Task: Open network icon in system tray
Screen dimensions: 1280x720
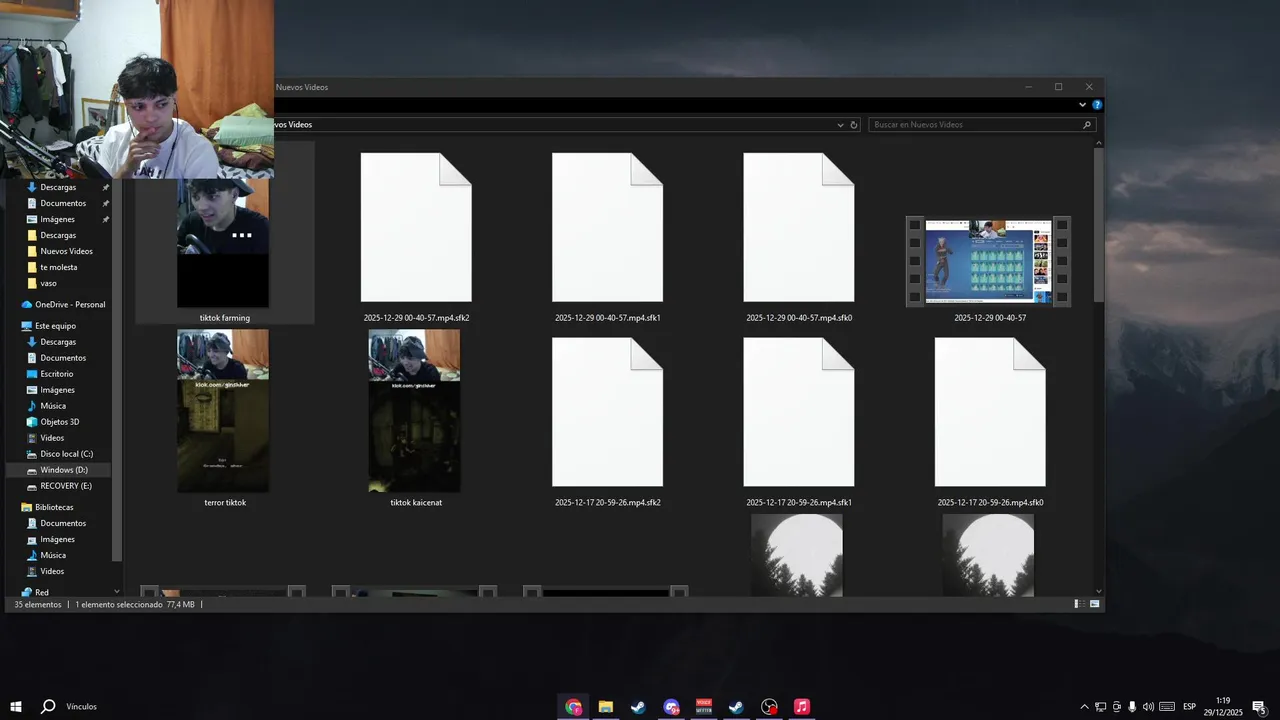Action: point(1100,707)
